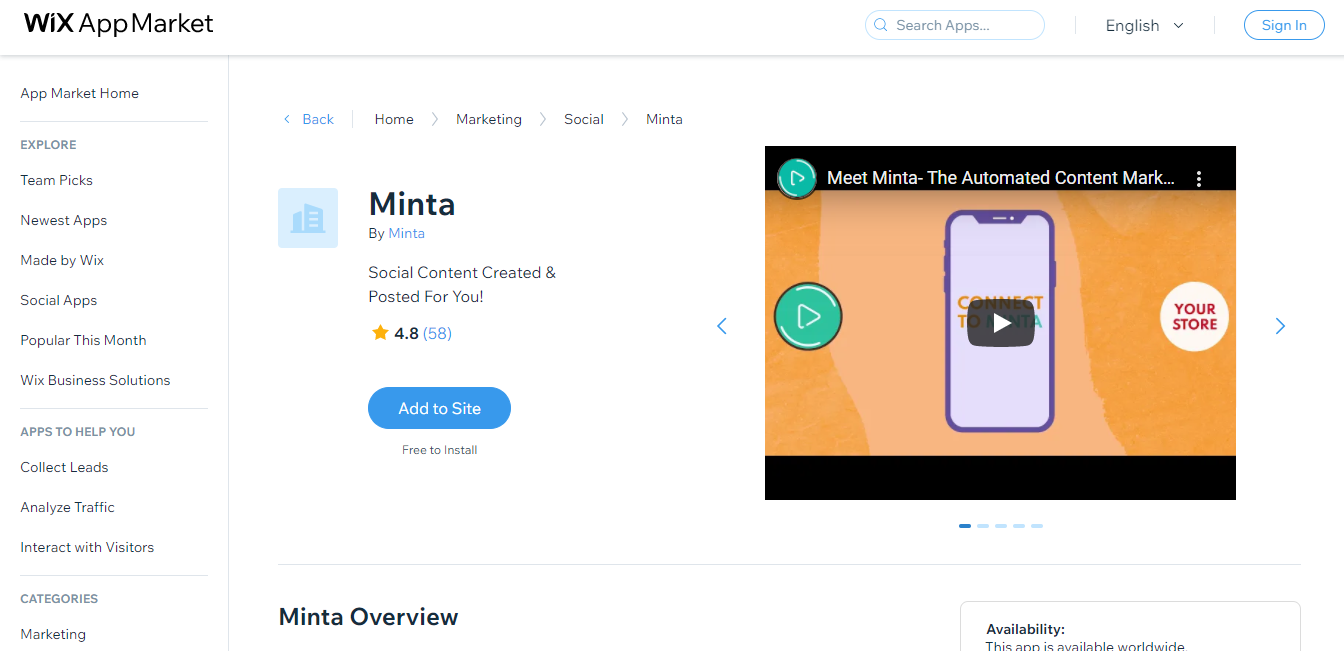1344x651 pixels.
Task: Click the Minta channel avatar in video header
Action: click(x=797, y=178)
